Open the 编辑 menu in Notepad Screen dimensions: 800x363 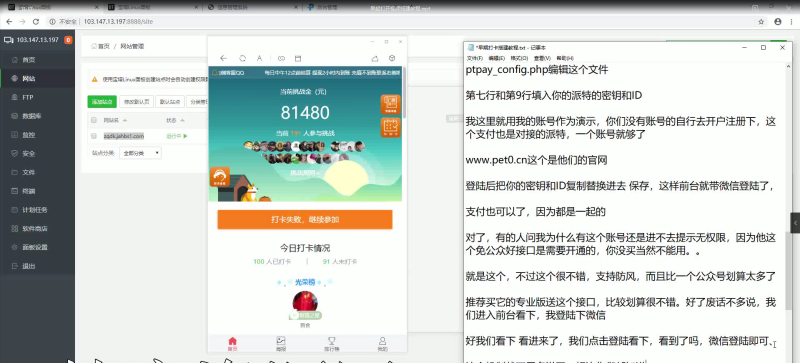[496, 58]
